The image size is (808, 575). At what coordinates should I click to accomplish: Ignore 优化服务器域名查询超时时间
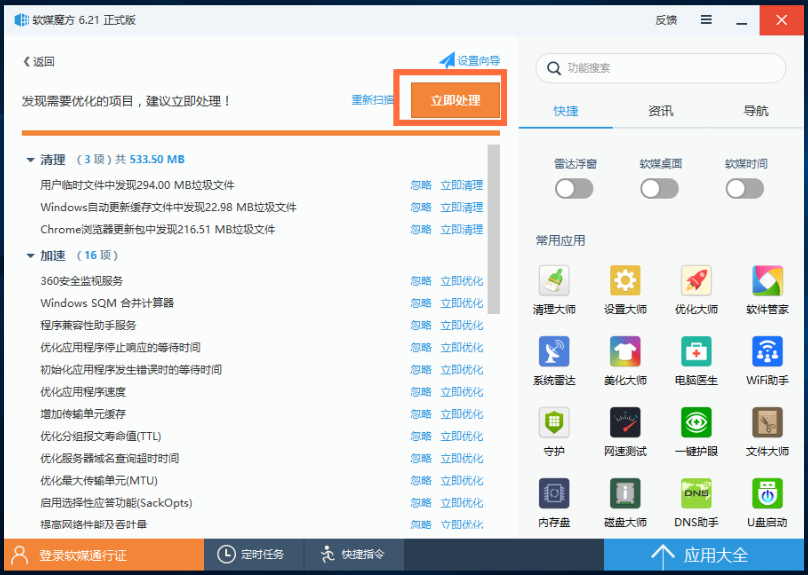421,458
